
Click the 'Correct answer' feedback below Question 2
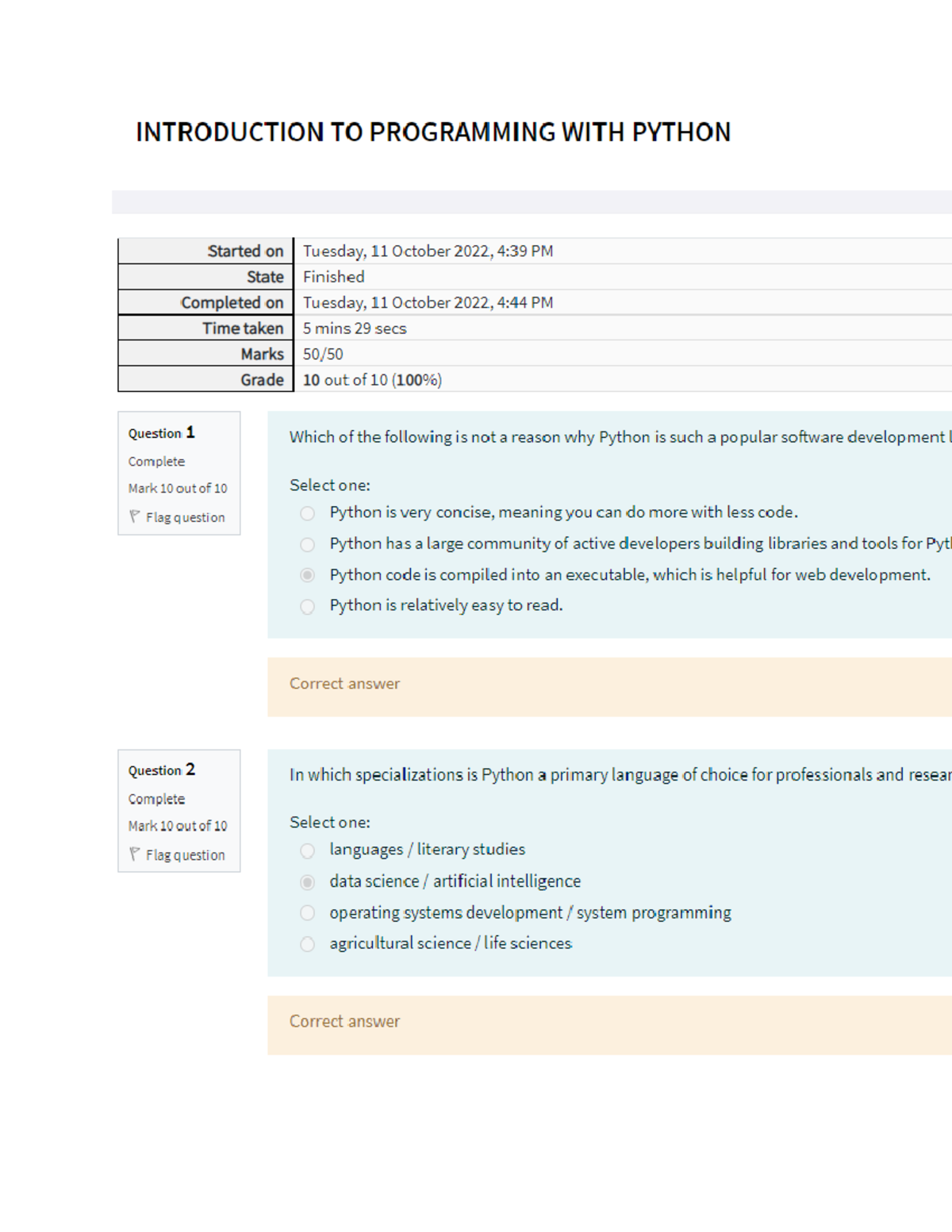coord(344,1022)
